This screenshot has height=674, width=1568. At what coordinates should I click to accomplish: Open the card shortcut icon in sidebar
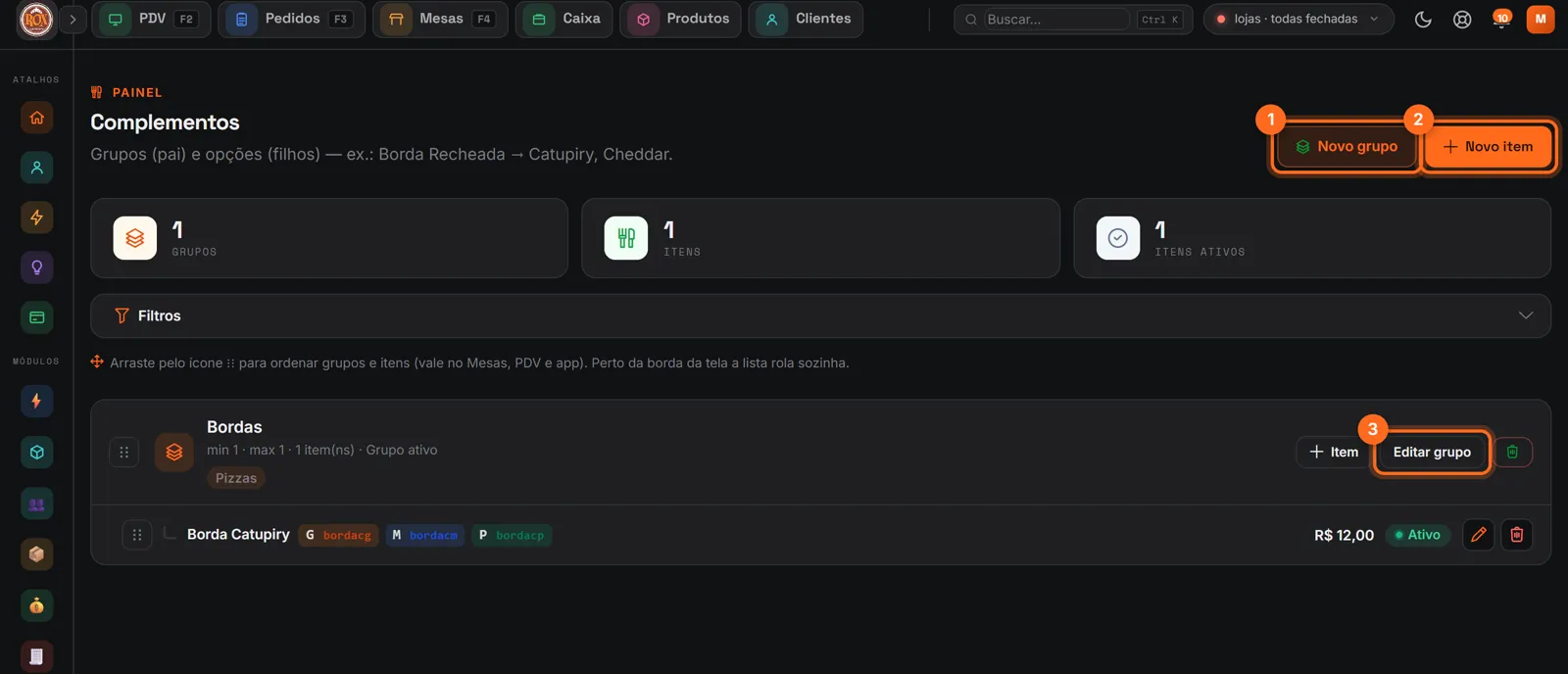click(x=36, y=317)
